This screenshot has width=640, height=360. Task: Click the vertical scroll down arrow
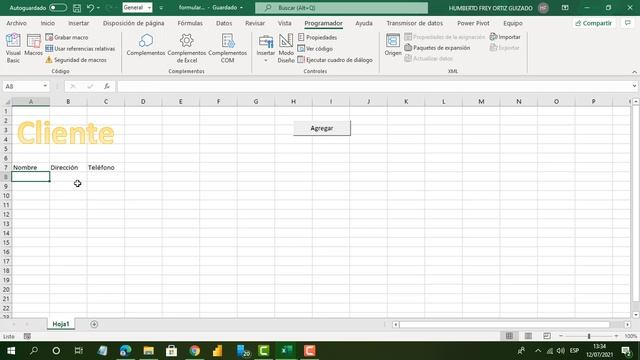click(636, 315)
